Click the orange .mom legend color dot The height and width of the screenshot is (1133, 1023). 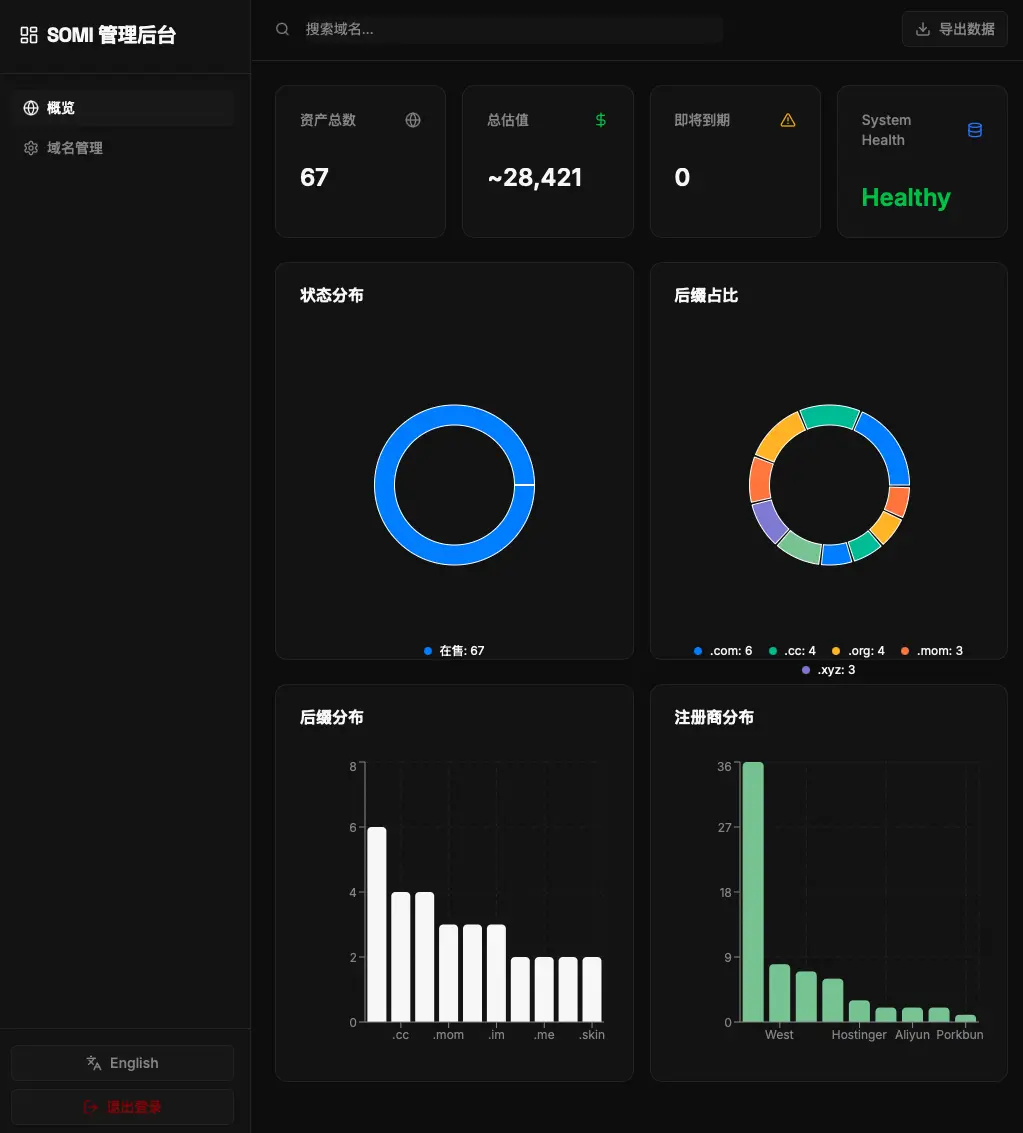tap(905, 651)
